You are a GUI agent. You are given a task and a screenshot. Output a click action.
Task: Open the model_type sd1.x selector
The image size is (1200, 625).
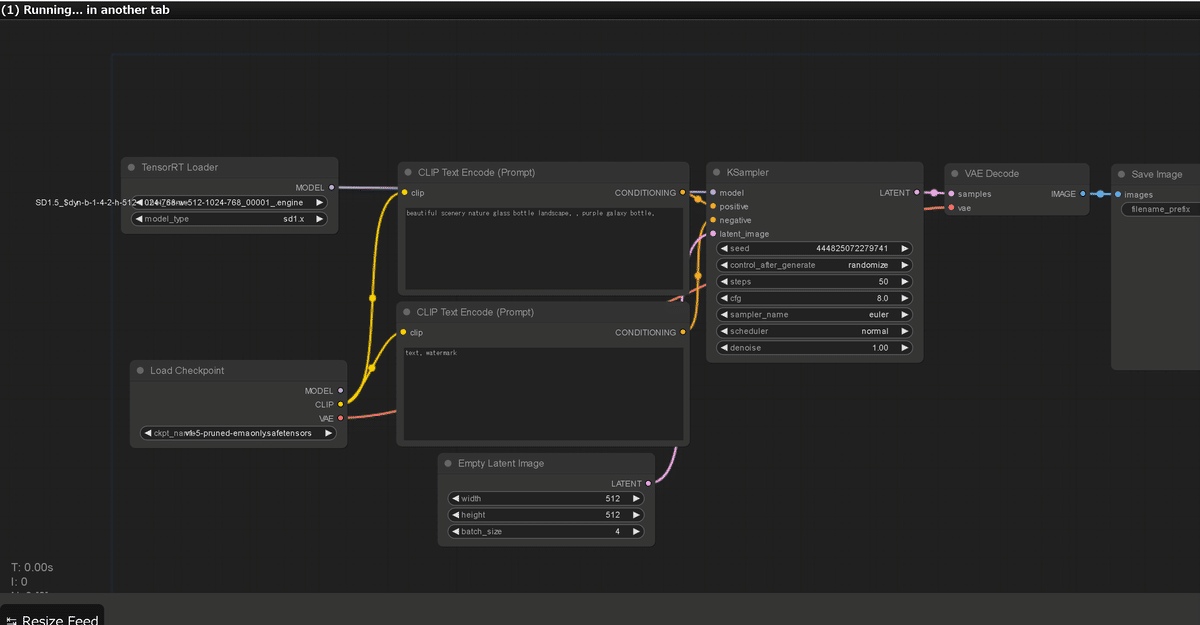coord(230,219)
